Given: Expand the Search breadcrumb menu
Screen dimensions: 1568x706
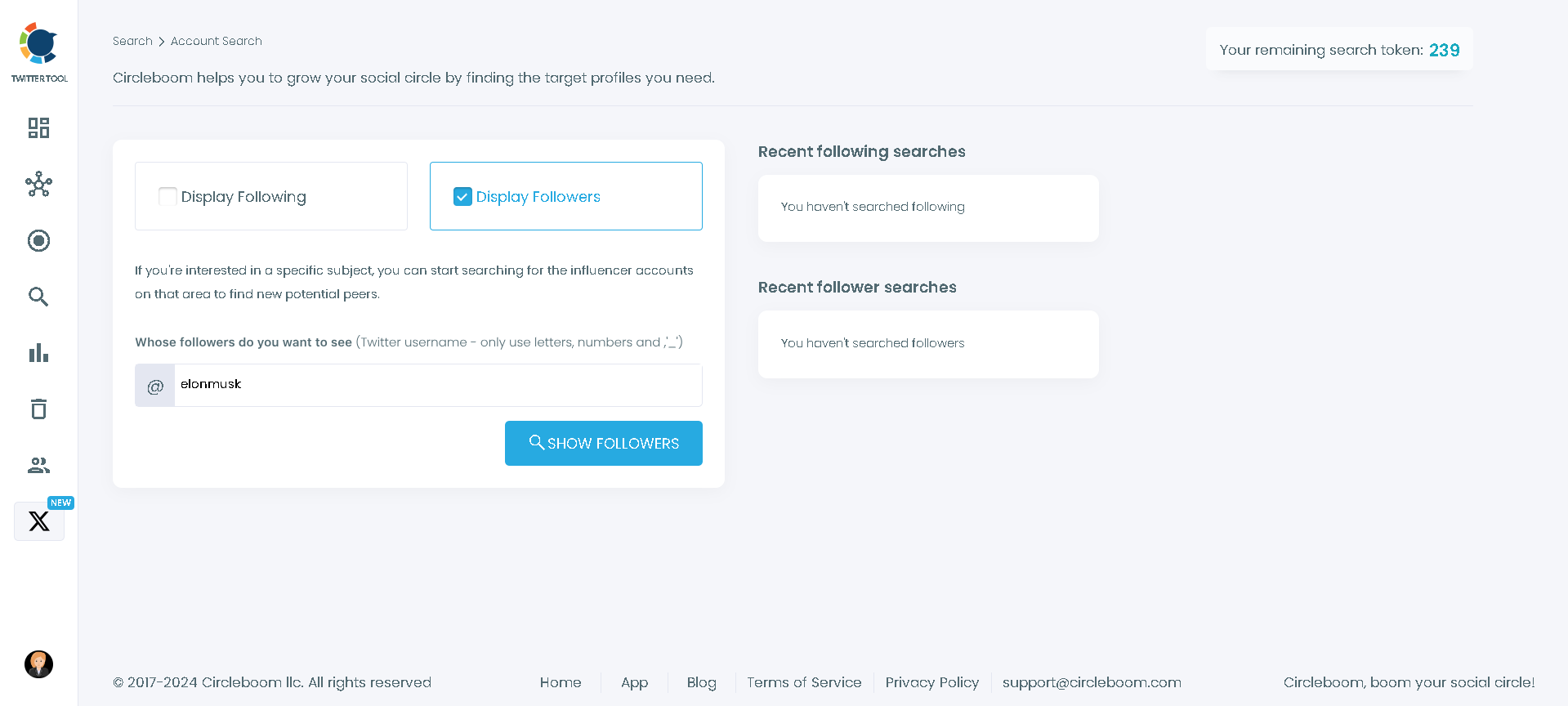Looking at the screenshot, I should tap(132, 41).
